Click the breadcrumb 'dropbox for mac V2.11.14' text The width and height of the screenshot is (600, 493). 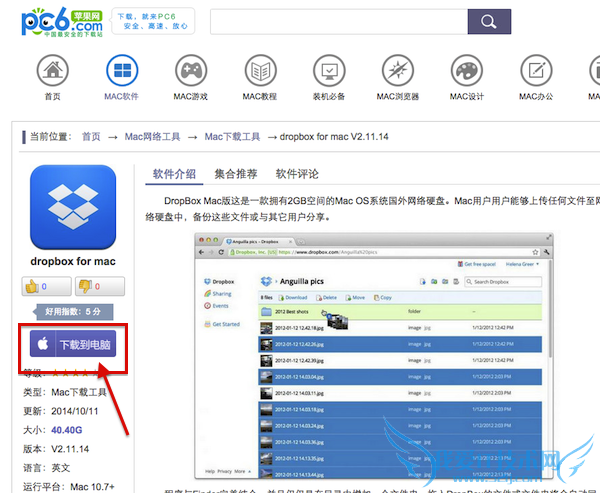click(x=334, y=137)
